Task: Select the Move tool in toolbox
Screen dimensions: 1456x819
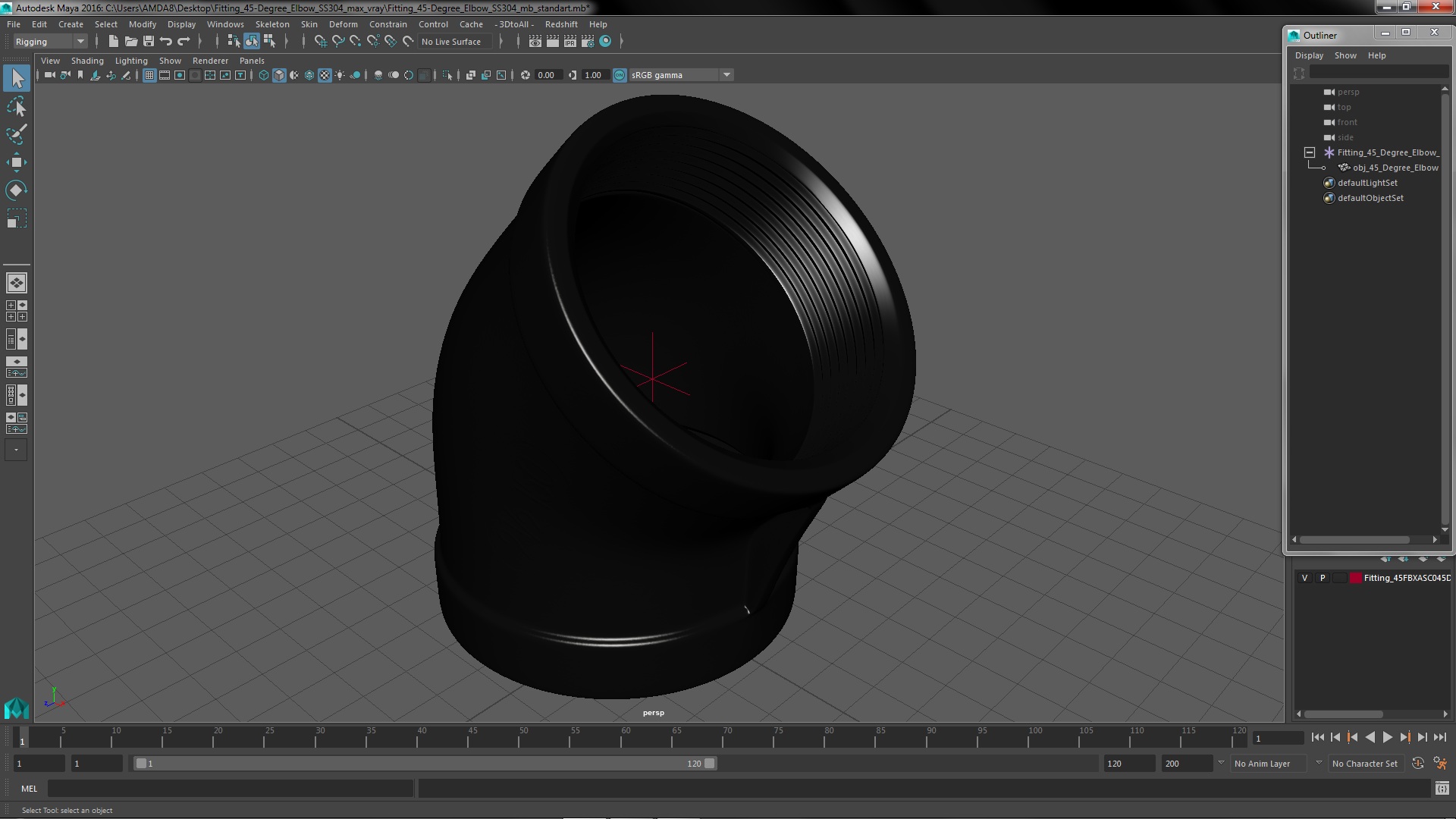Action: click(16, 162)
